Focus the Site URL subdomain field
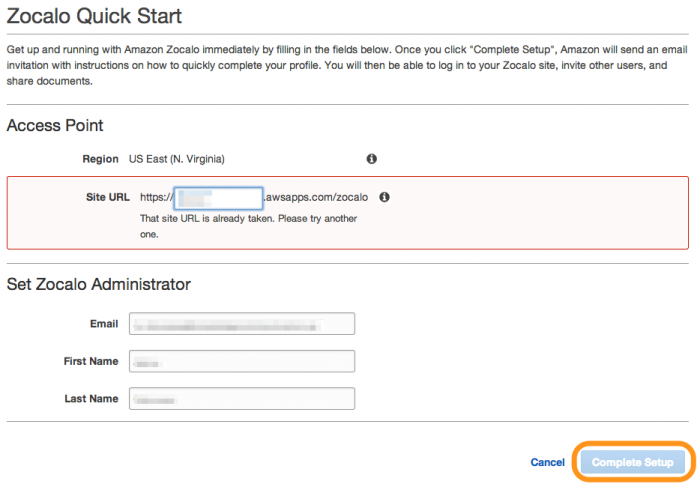Image resolution: width=700 pixels, height=493 pixels. (x=218, y=198)
